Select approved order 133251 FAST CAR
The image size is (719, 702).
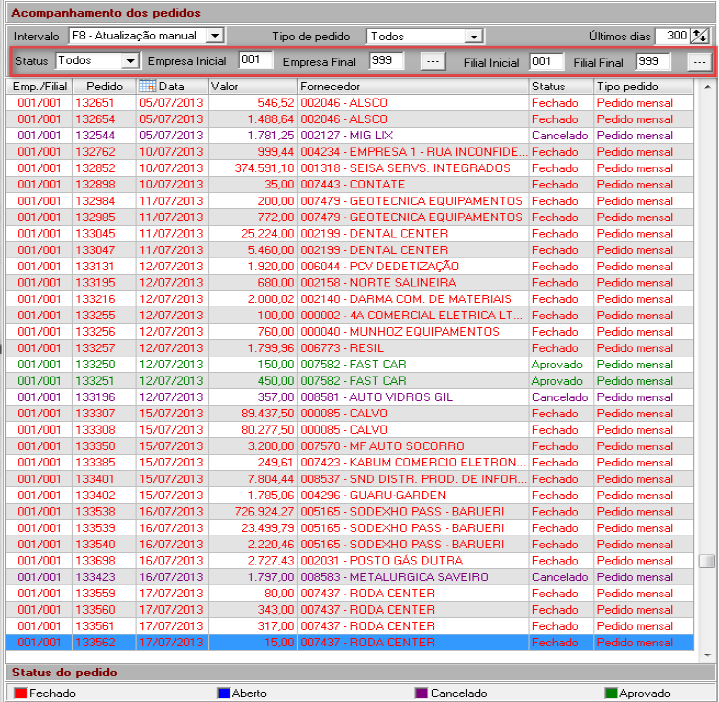(x=349, y=381)
